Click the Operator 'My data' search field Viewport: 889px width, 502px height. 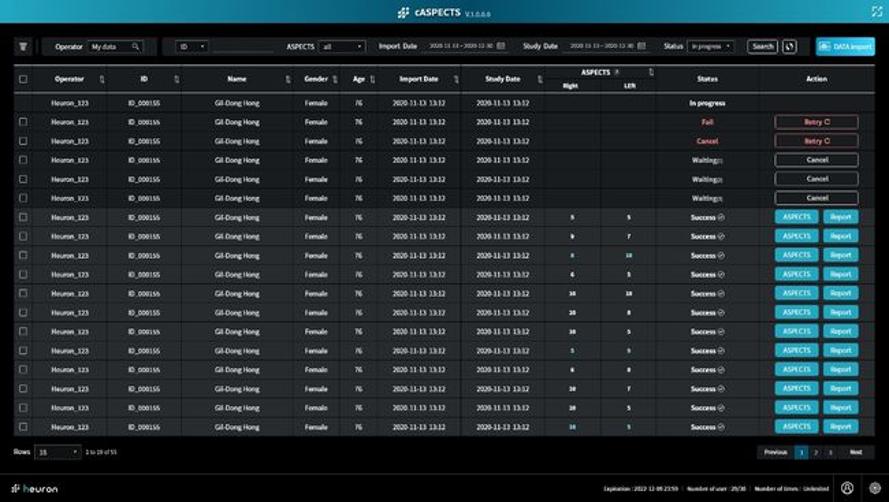[116, 47]
